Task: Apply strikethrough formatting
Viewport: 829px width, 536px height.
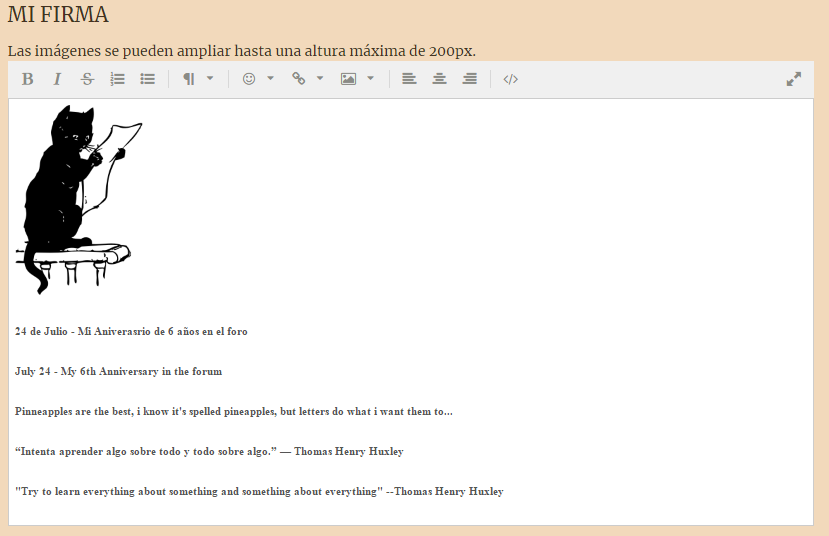Action: (x=87, y=79)
